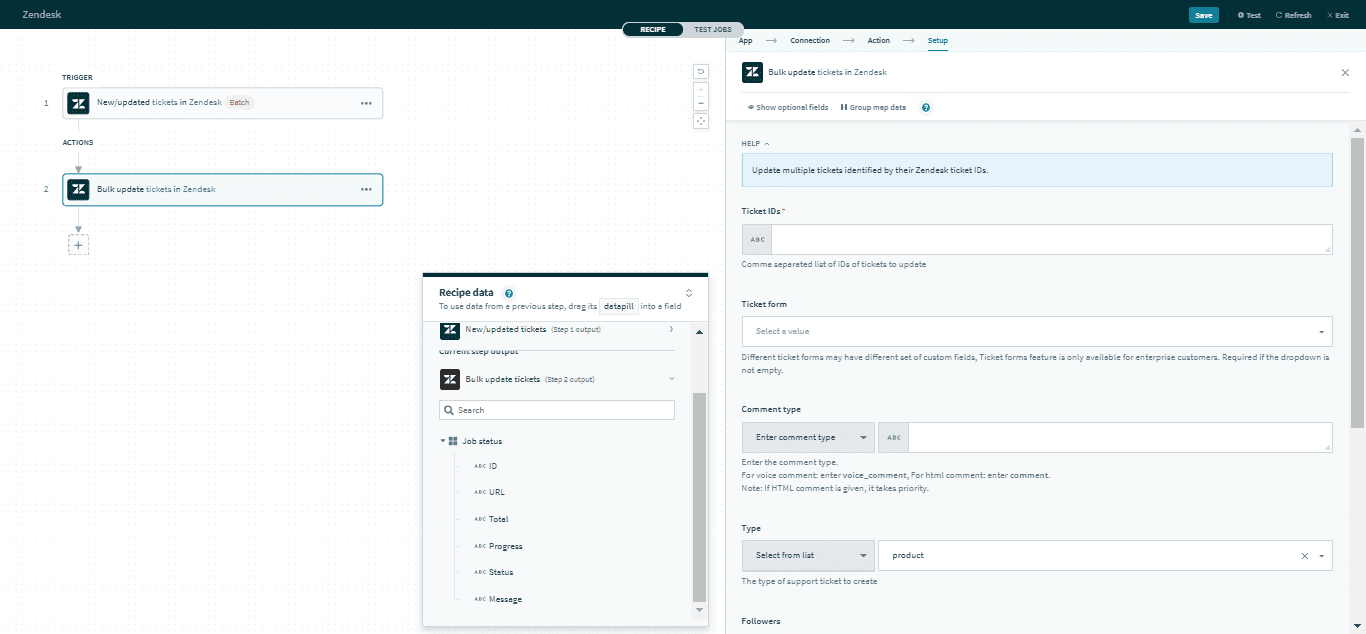The height and width of the screenshot is (634, 1366).
Task: Switch to the Test Jobs view
Action: click(713, 30)
